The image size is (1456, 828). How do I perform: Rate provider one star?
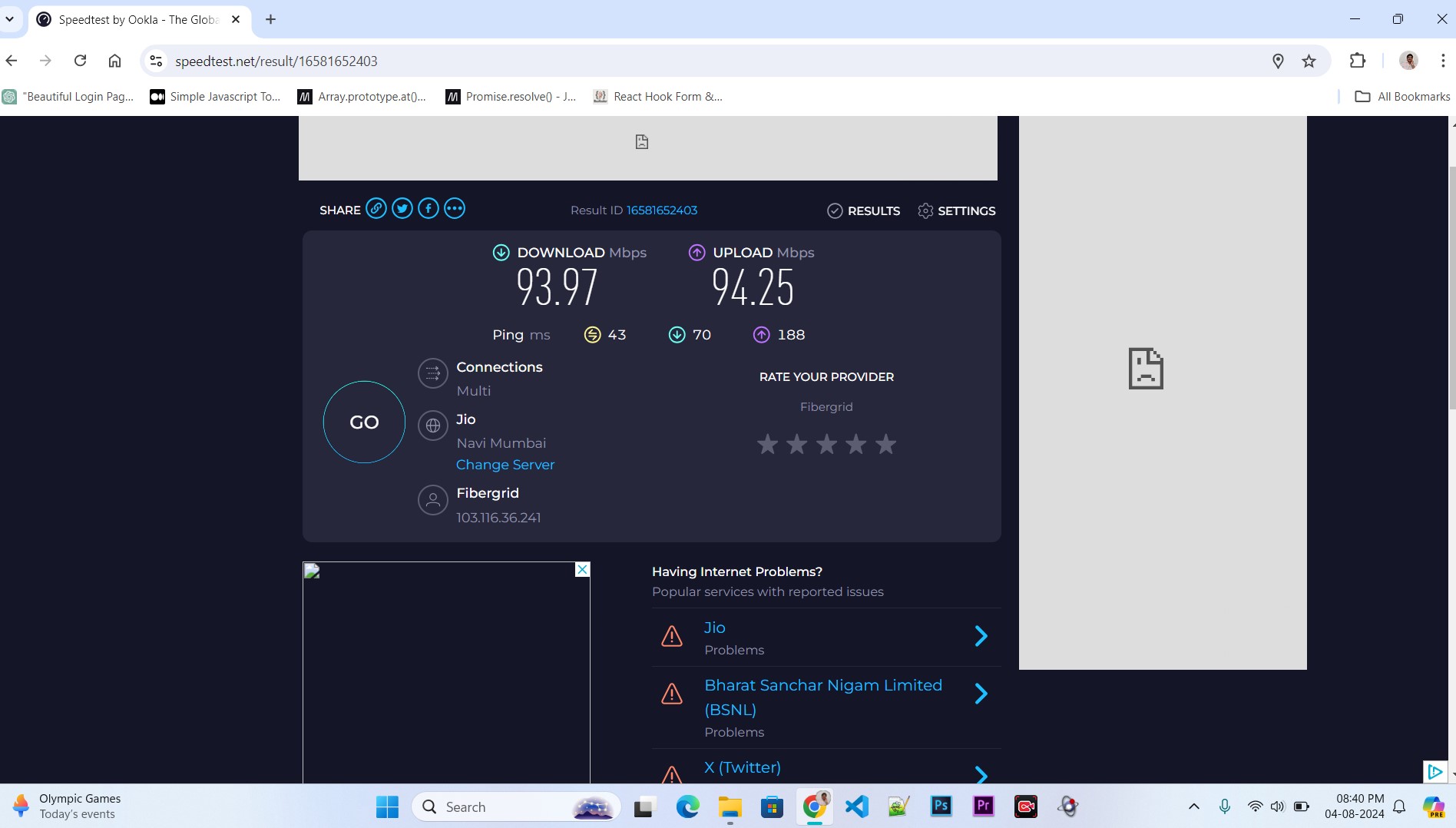767,444
